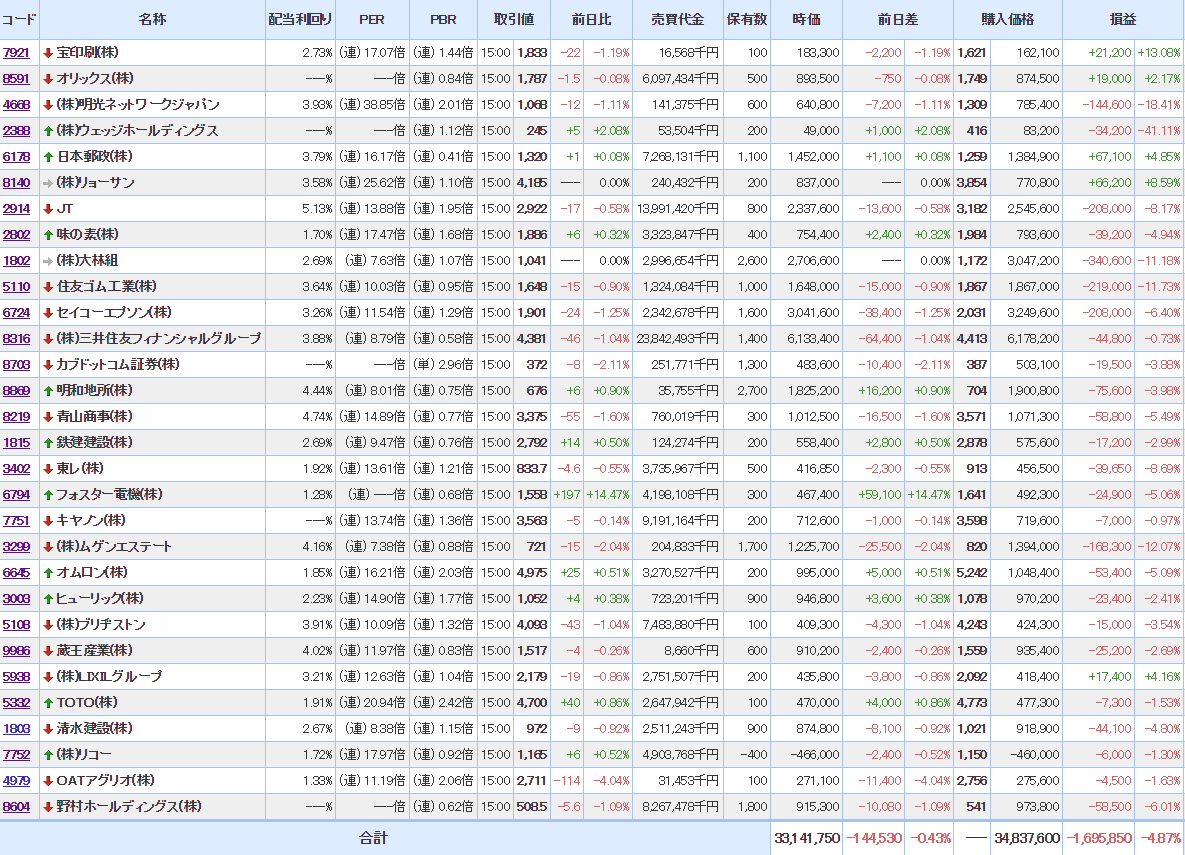Image resolution: width=1185 pixels, height=855 pixels.
Task: Select the green up arrow by フォスター電機(株)
Action: point(47,494)
